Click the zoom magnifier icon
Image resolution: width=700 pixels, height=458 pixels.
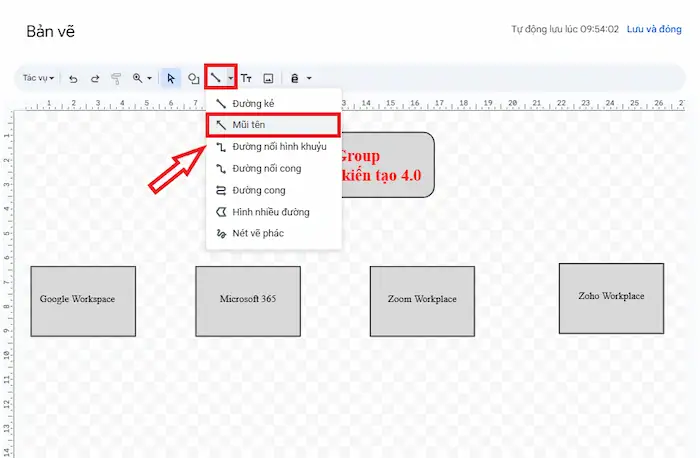pos(138,78)
